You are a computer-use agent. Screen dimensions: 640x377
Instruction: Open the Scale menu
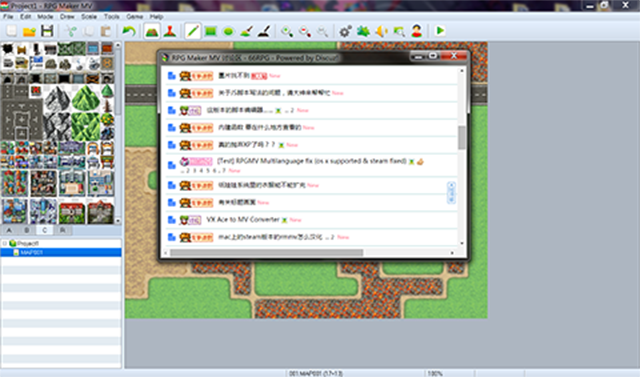(x=89, y=17)
